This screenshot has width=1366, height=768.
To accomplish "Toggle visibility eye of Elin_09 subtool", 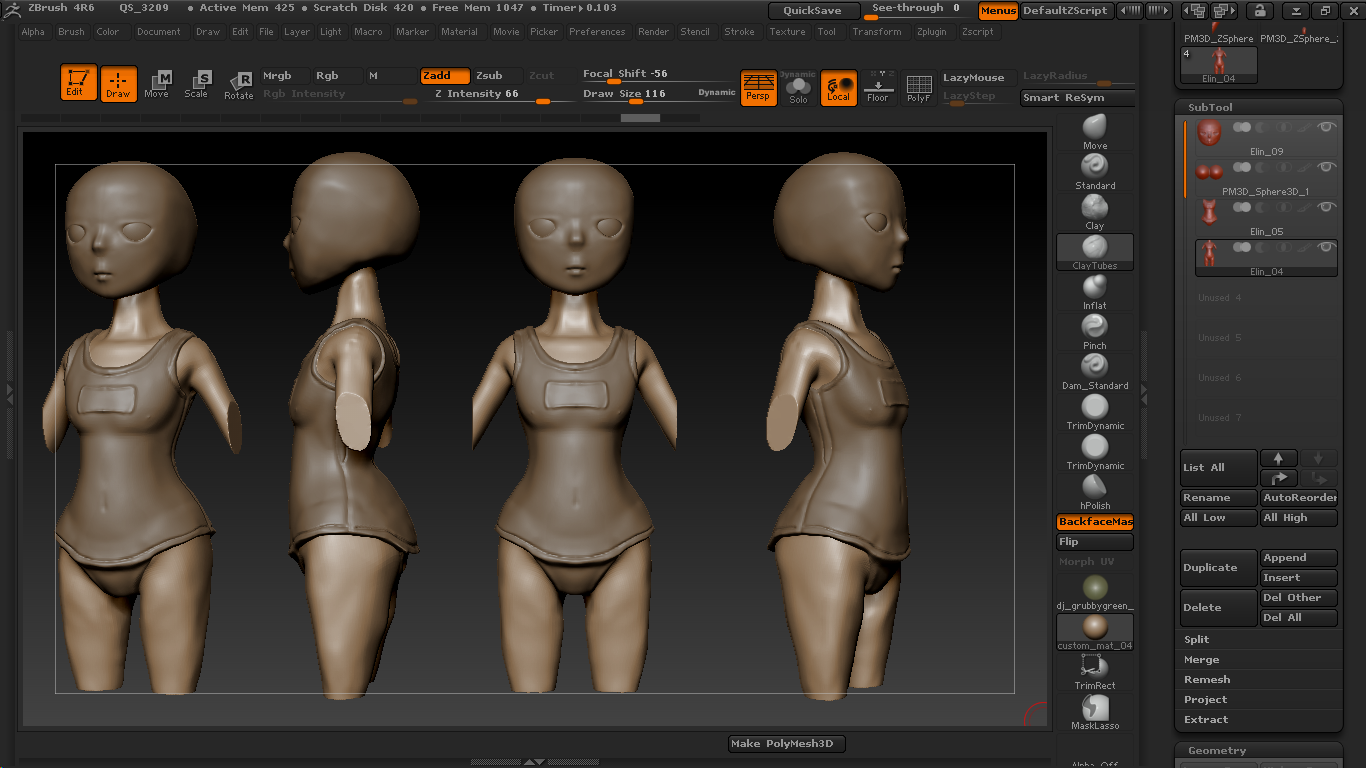I will pos(1327,127).
